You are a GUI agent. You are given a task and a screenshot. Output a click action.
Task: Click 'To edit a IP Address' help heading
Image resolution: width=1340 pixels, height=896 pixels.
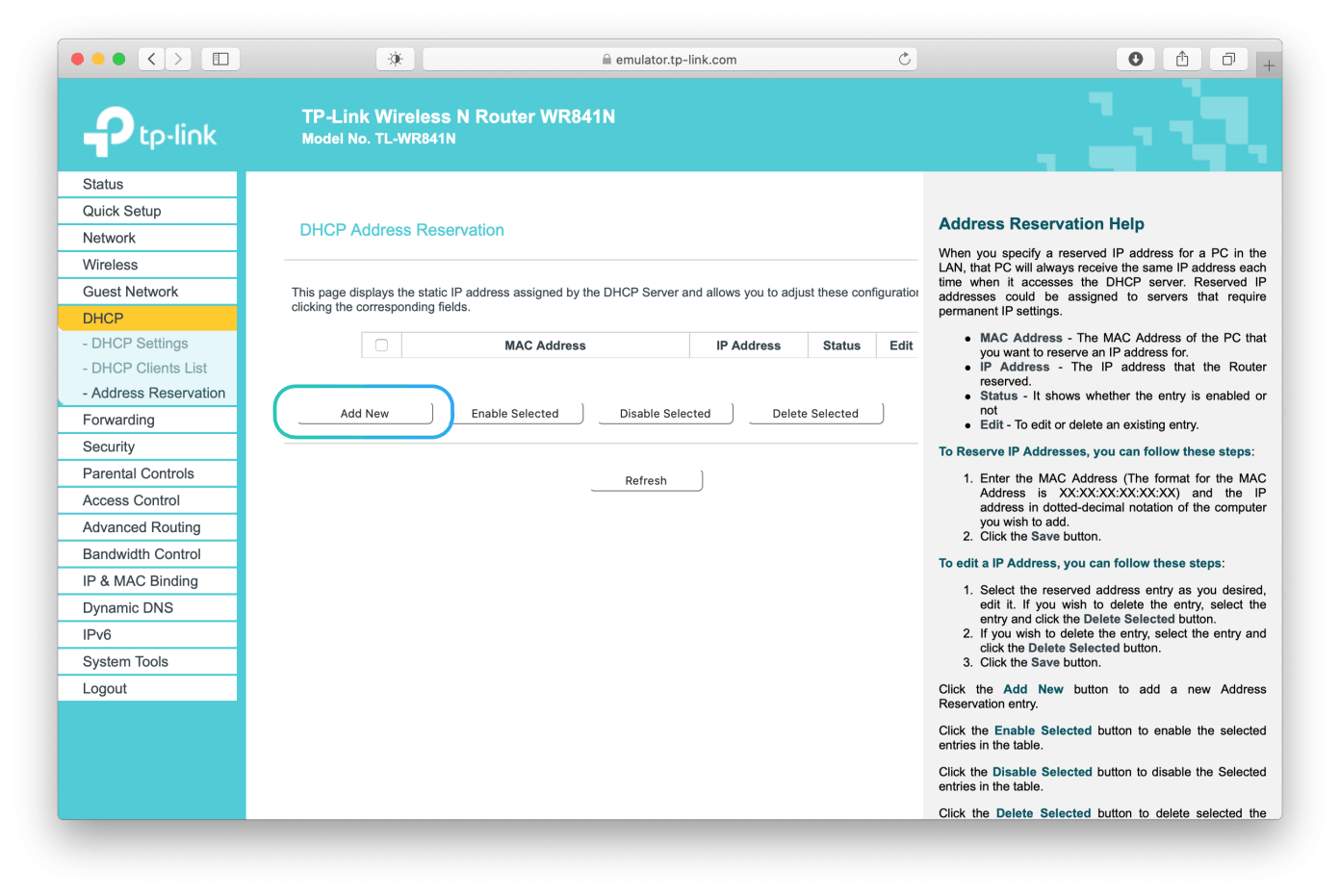pos(1081,563)
